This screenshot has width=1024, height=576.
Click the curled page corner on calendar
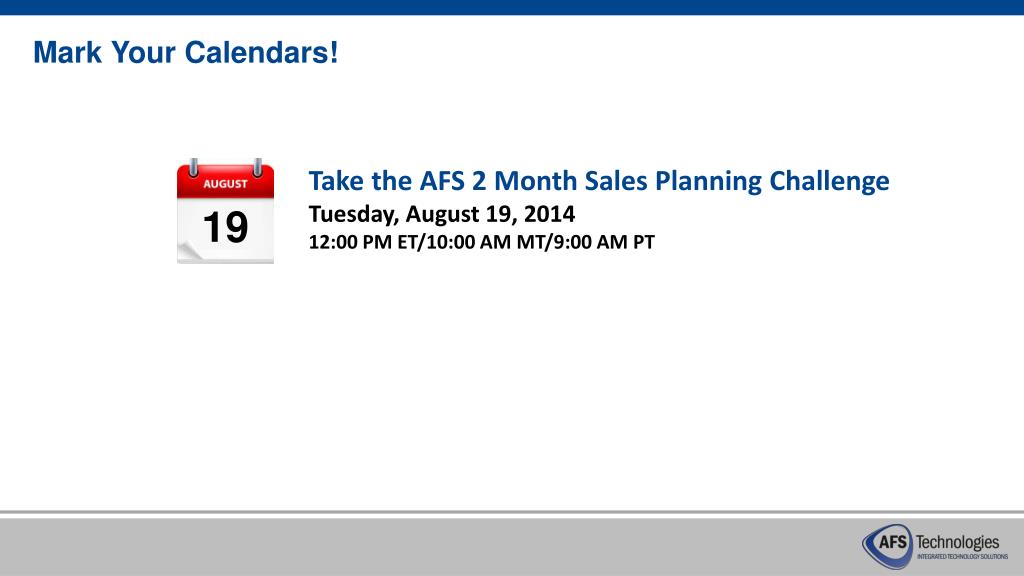[189, 251]
